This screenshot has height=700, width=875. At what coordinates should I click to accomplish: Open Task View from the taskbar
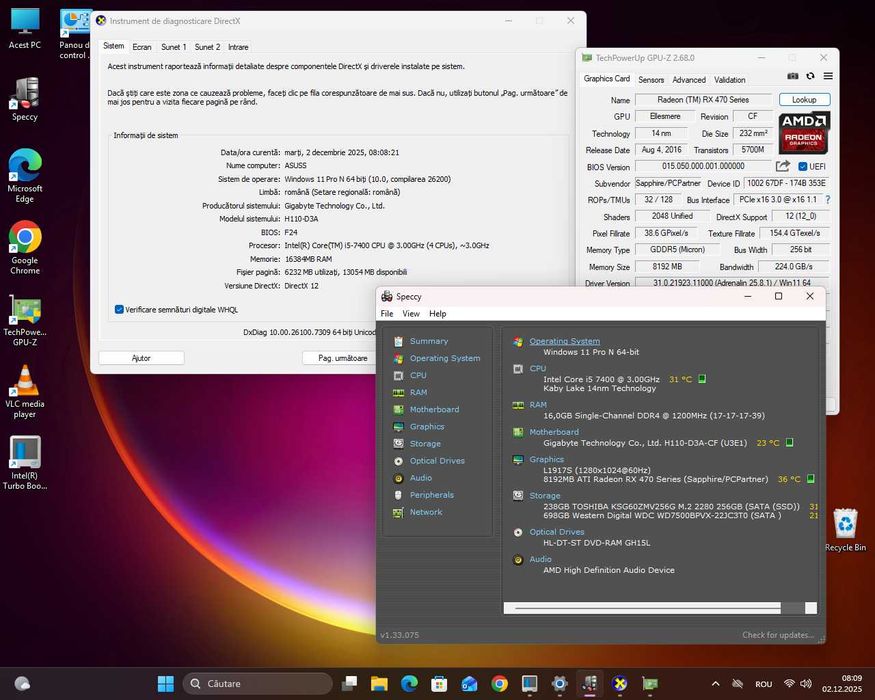350,683
